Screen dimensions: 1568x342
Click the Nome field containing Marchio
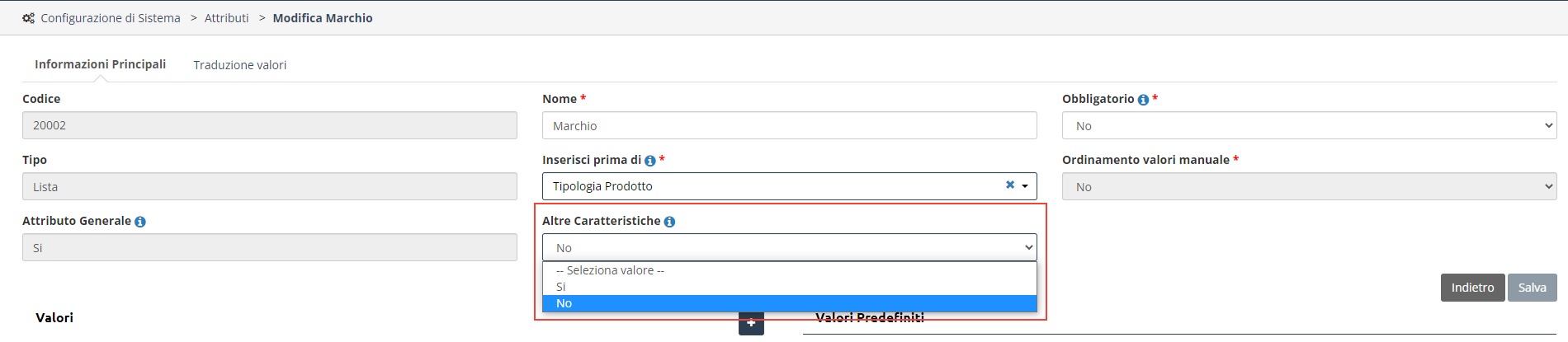point(789,126)
